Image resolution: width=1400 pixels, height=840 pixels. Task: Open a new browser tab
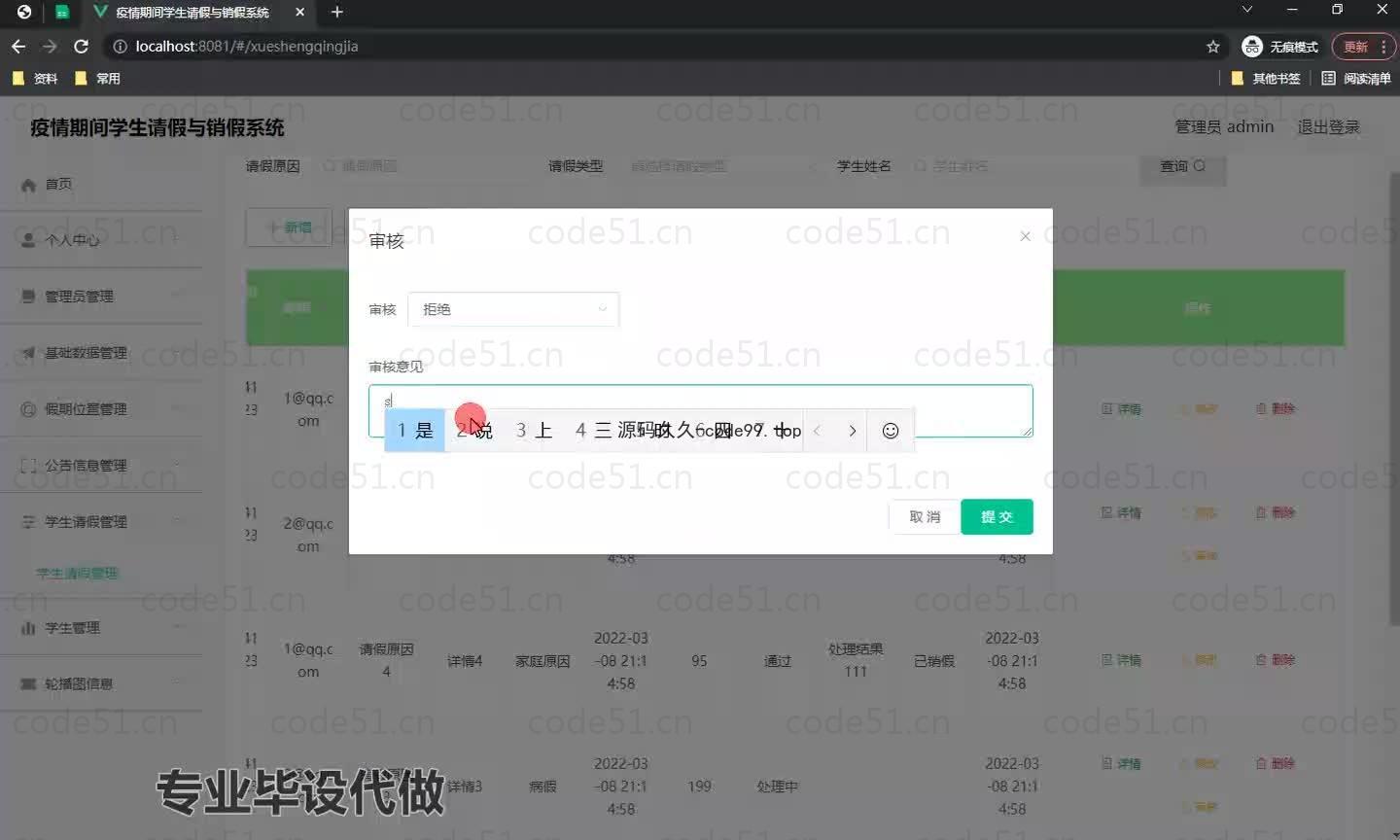click(x=336, y=12)
